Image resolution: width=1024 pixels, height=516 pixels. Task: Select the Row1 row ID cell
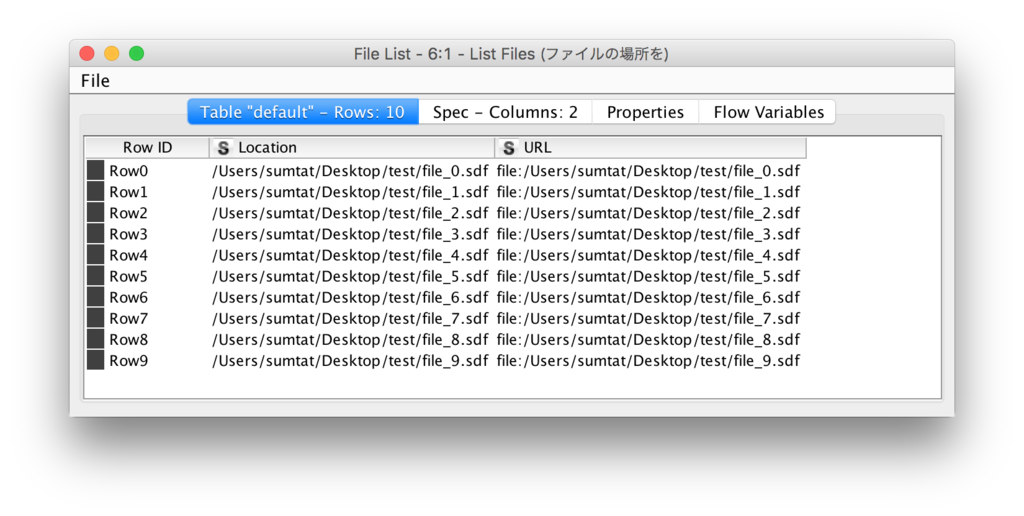[x=148, y=191]
